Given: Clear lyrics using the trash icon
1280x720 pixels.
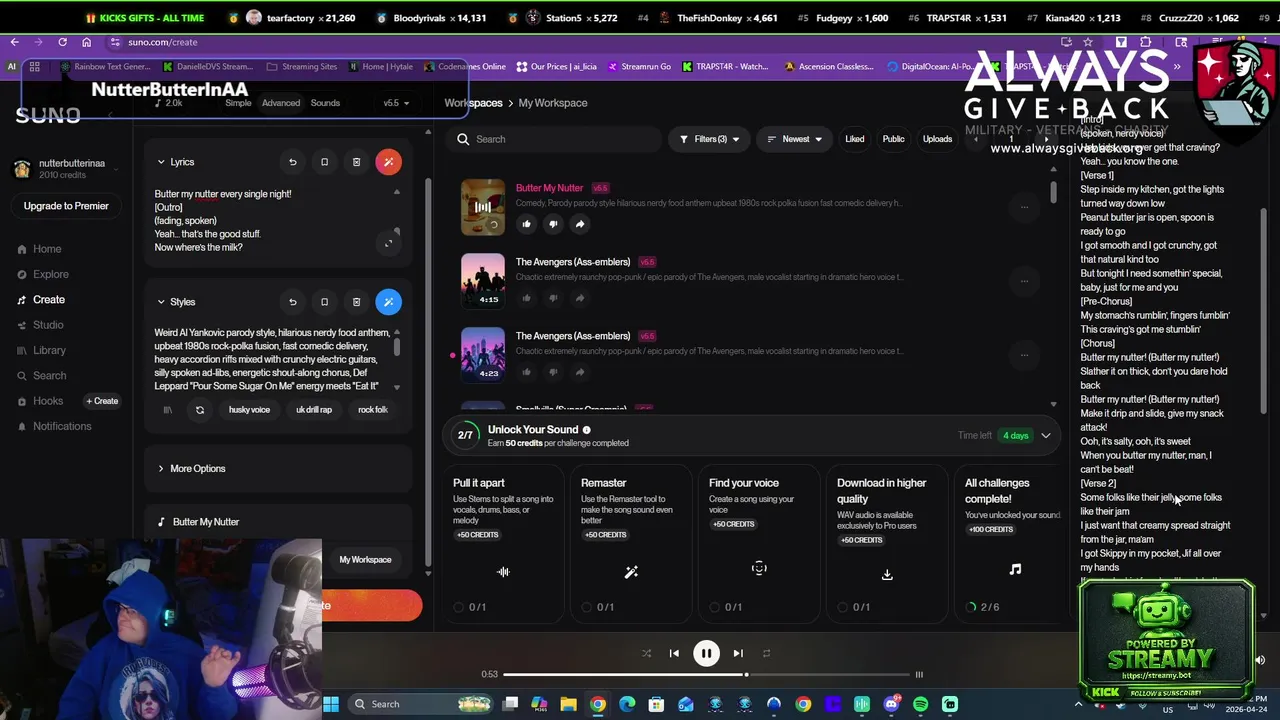Looking at the screenshot, I should point(356,162).
